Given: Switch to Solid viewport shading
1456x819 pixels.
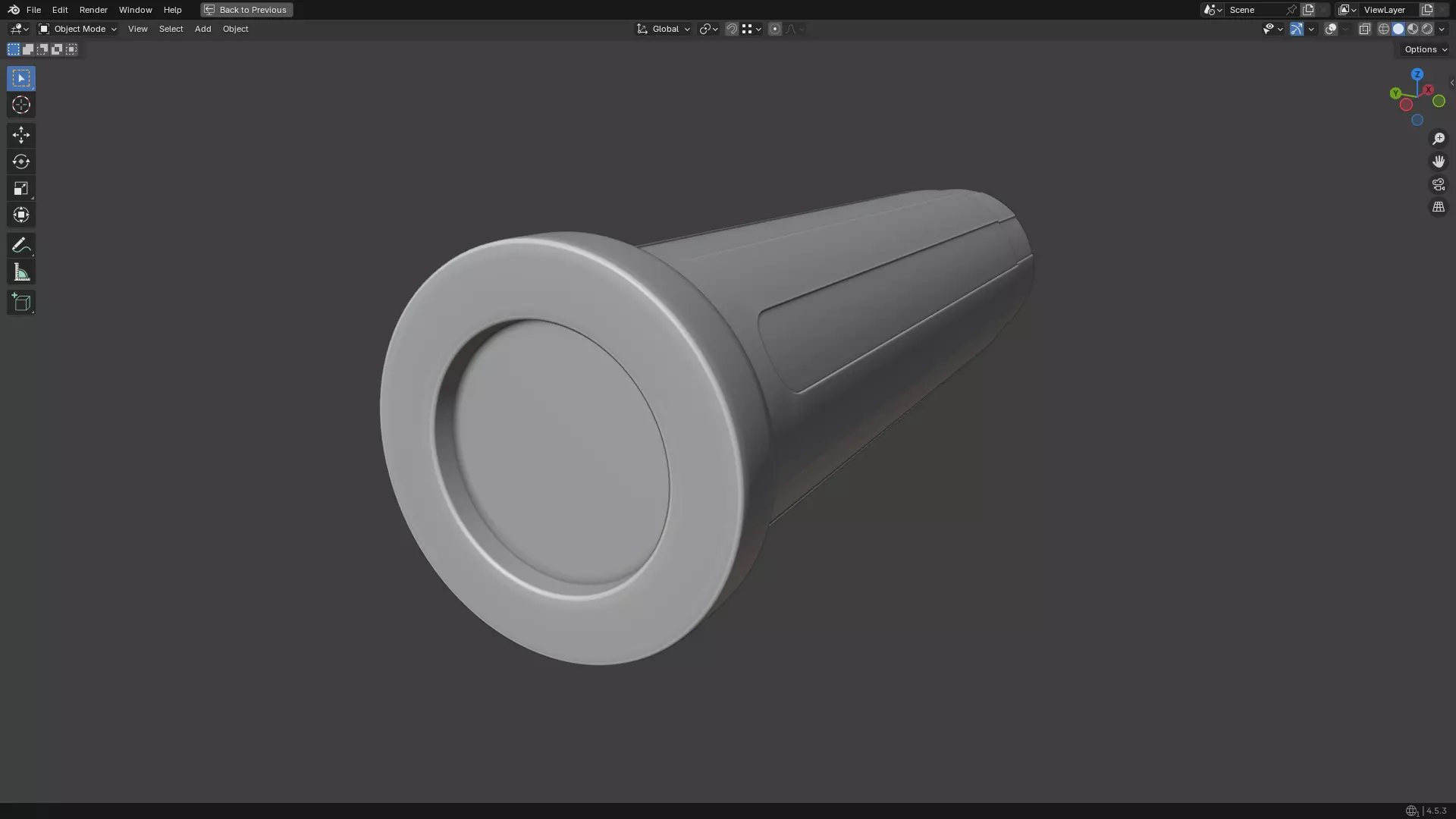Looking at the screenshot, I should click(1398, 29).
